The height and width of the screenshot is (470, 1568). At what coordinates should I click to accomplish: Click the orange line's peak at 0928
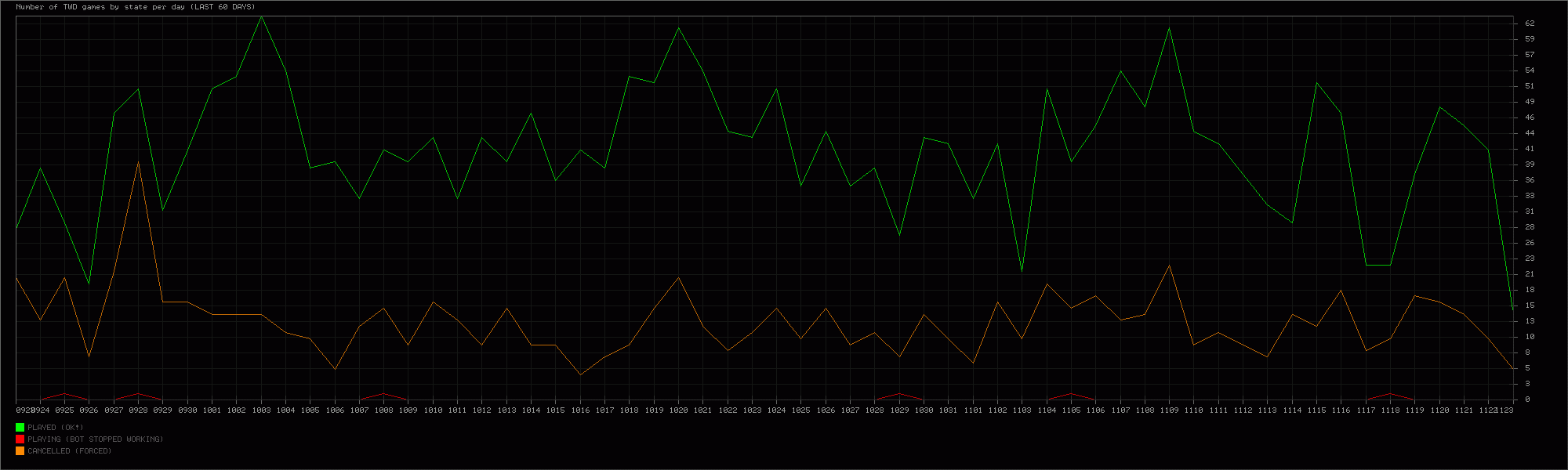(138, 162)
